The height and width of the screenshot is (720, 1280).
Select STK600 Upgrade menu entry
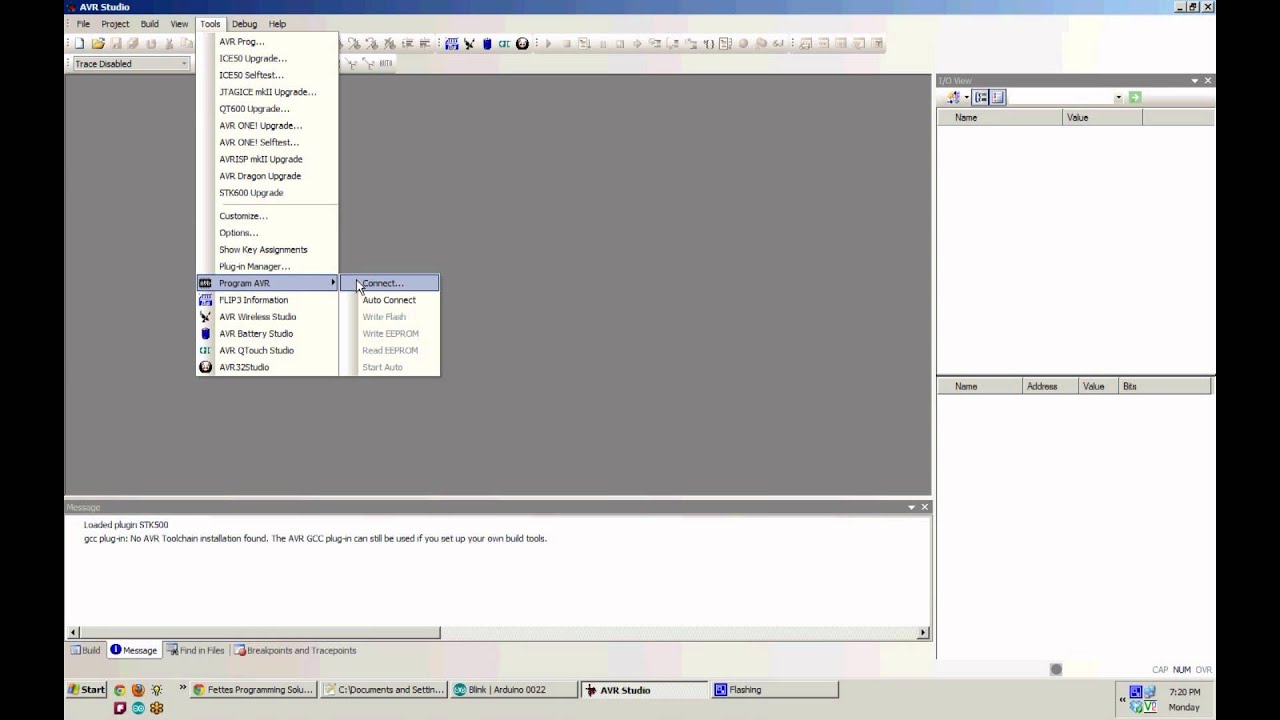[x=268, y=193]
